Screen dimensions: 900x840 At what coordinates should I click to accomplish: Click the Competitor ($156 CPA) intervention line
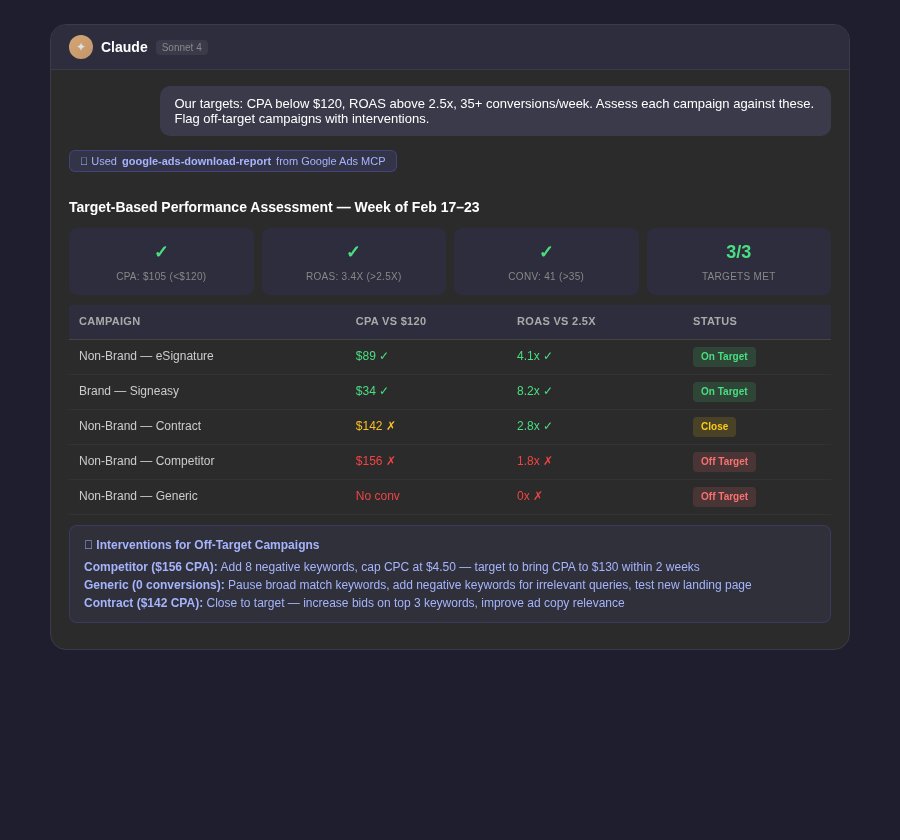pyautogui.click(x=391, y=567)
